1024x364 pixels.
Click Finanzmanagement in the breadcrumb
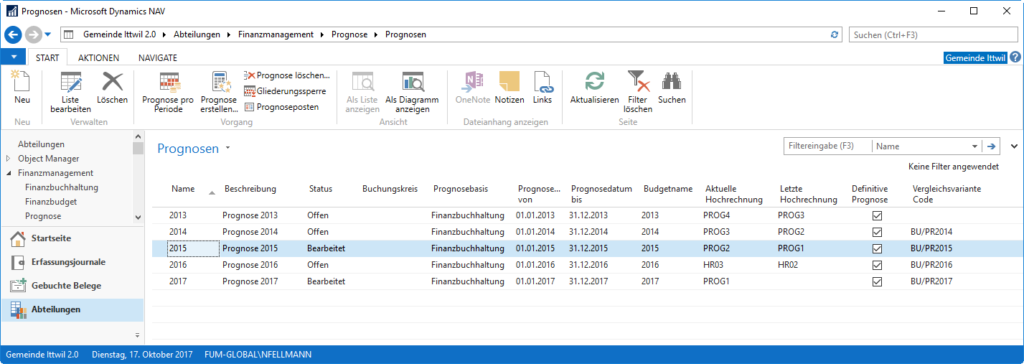pos(275,34)
